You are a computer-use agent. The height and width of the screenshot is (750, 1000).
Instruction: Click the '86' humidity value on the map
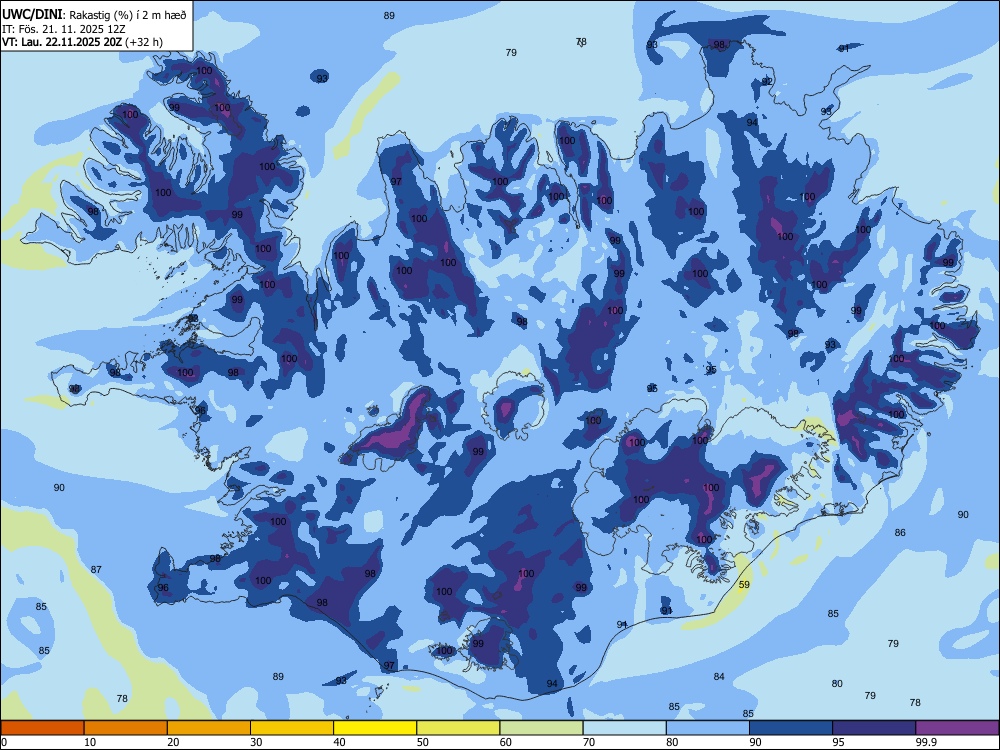900,533
